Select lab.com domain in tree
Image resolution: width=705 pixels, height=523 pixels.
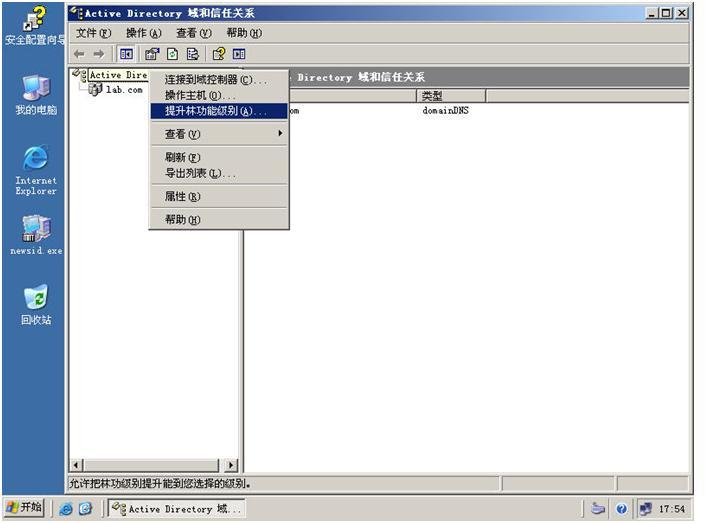coord(123,90)
